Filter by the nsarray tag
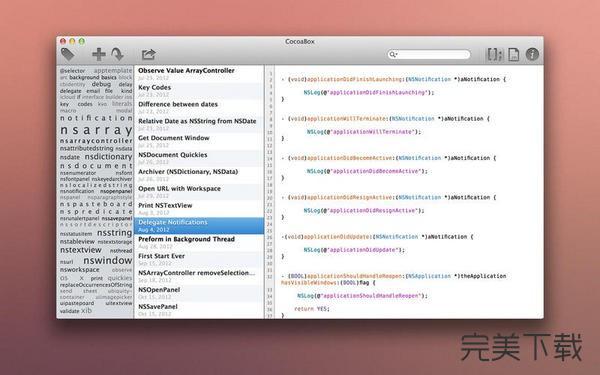 point(96,130)
